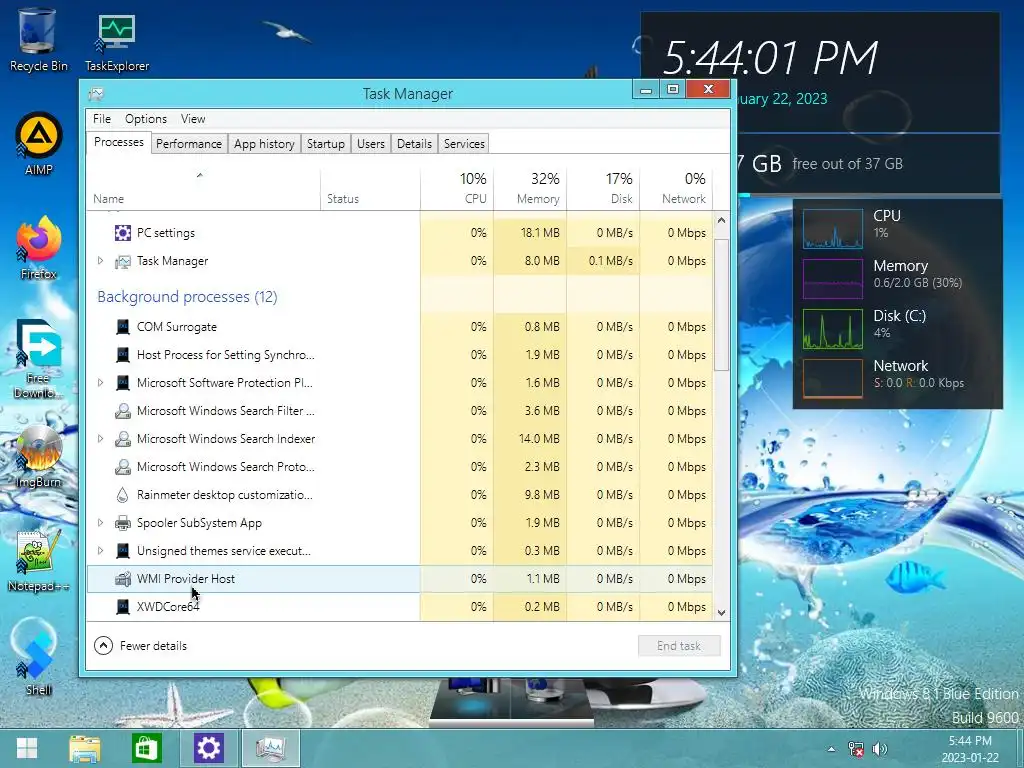This screenshot has width=1024, height=768.
Task: Click the Background processes (12) heading
Action: click(187, 296)
